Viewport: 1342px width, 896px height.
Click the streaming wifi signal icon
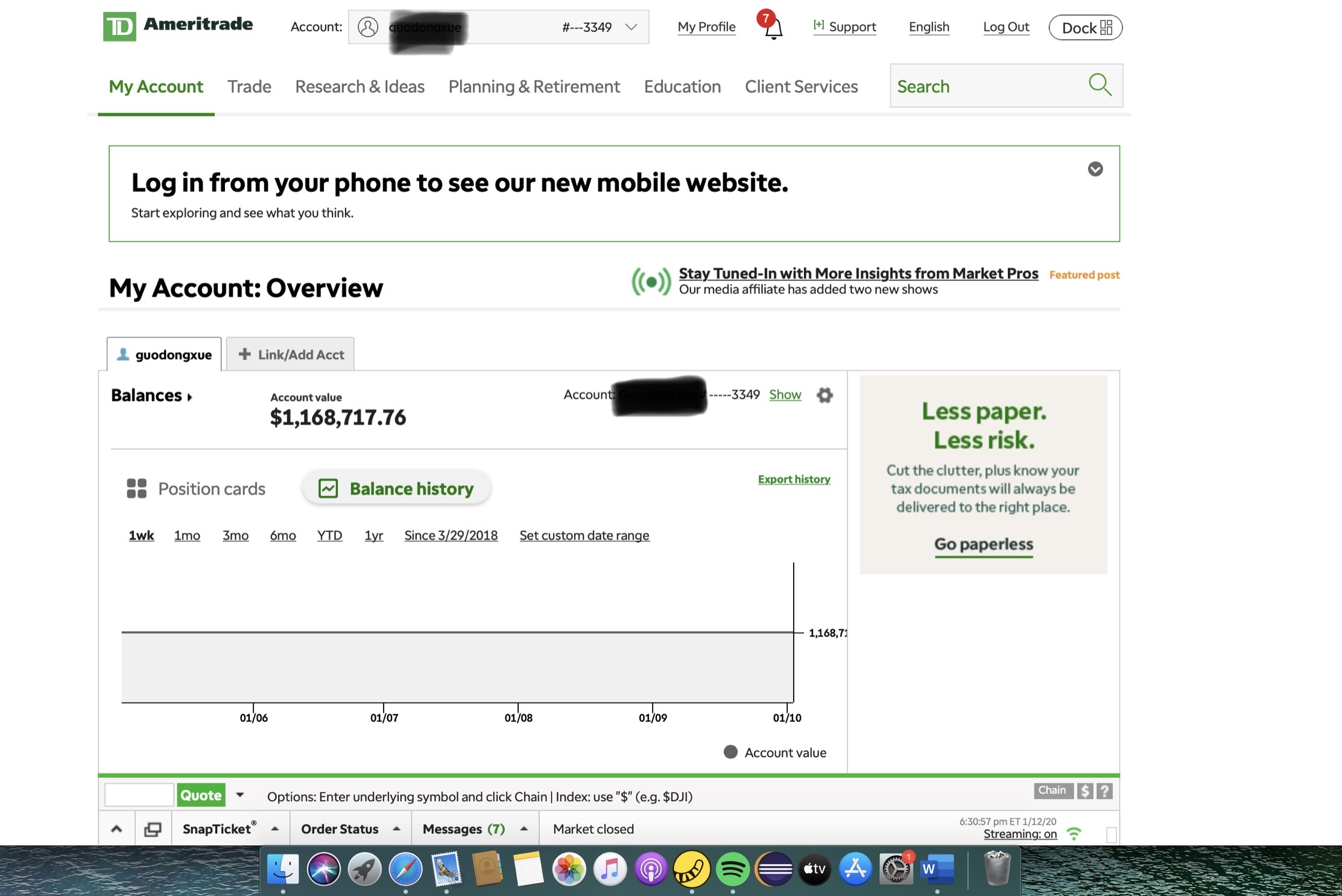click(x=1074, y=834)
